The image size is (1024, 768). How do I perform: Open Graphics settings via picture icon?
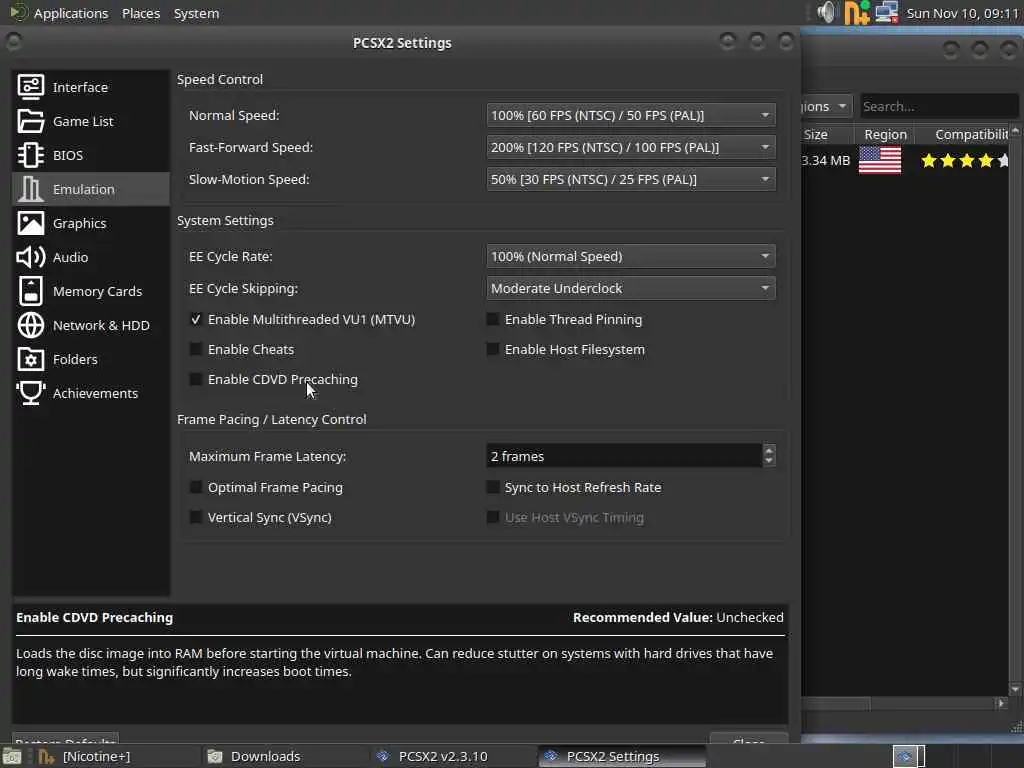click(x=31, y=223)
